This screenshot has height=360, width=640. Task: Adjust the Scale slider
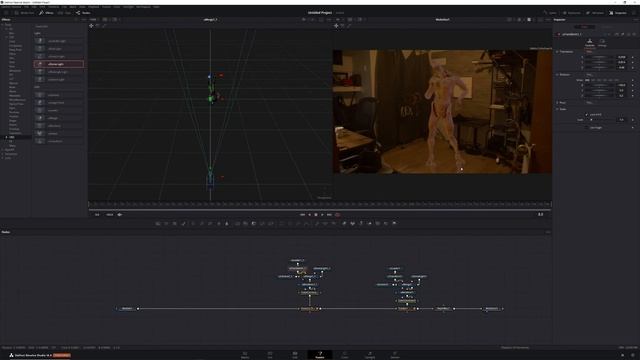pyautogui.click(x=599, y=120)
